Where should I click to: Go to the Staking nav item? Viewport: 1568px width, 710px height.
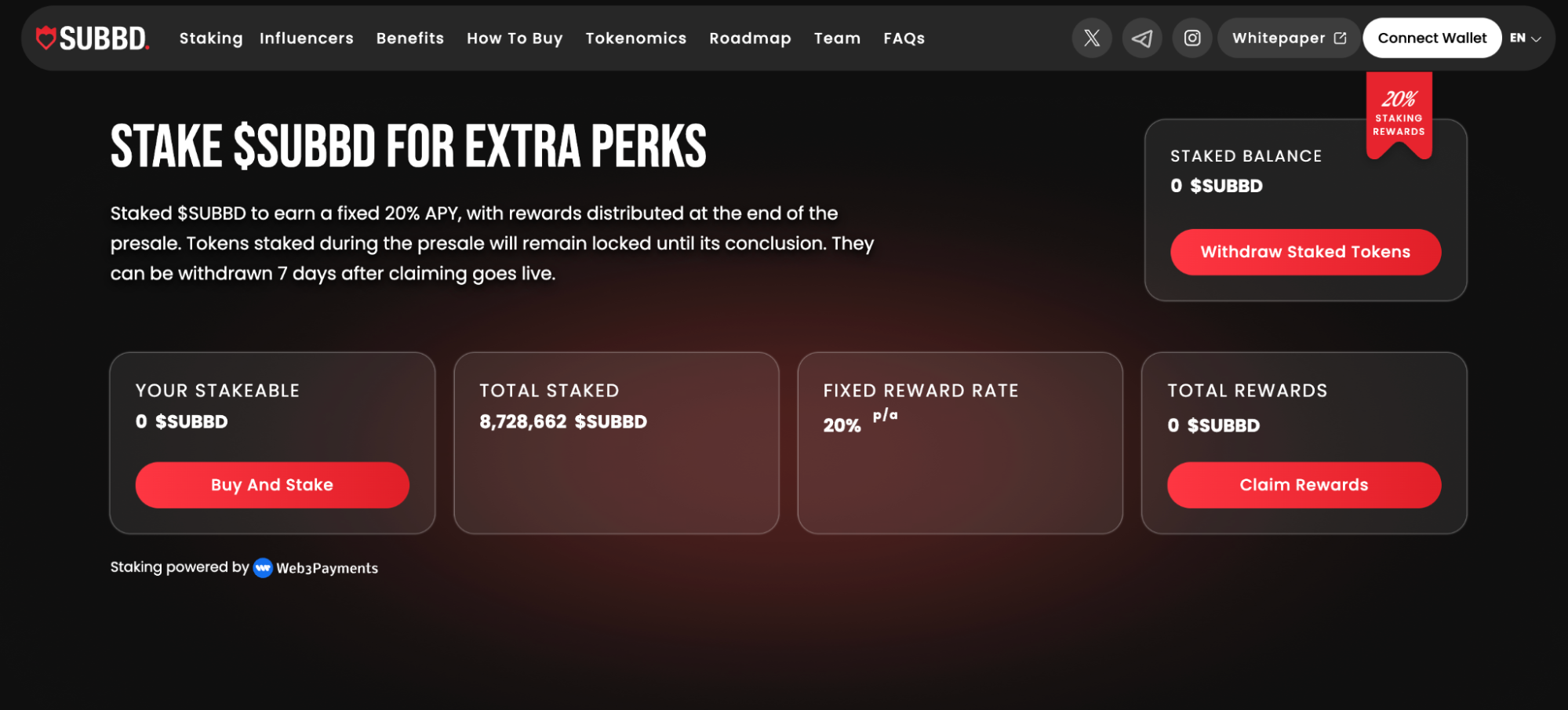click(x=211, y=38)
